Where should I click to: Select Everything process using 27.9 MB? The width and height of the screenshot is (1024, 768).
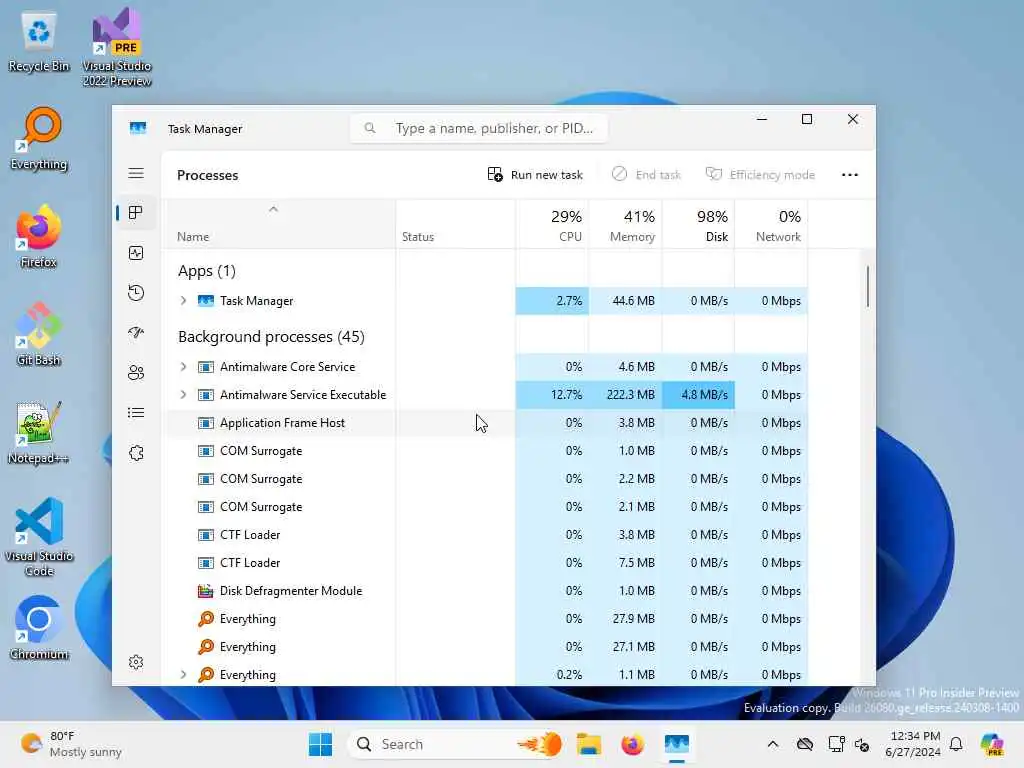[487, 618]
